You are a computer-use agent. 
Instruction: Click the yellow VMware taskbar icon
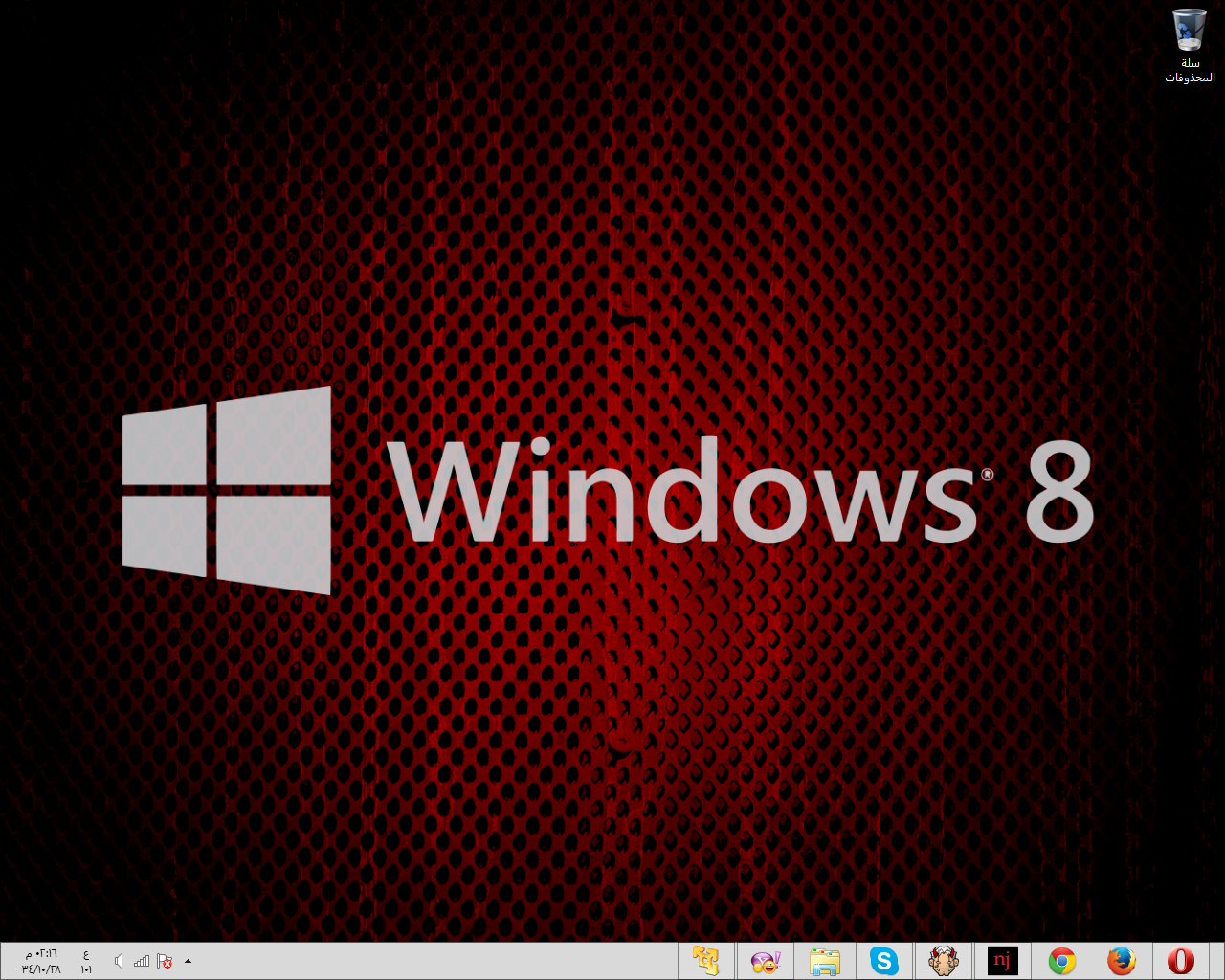(705, 961)
